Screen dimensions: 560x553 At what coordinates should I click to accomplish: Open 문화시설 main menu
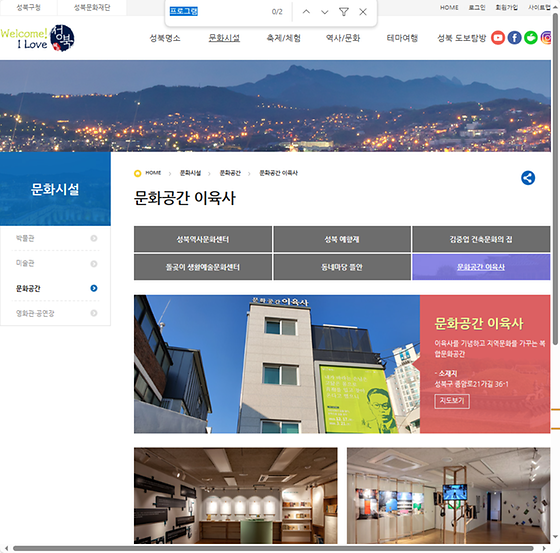tap(224, 38)
